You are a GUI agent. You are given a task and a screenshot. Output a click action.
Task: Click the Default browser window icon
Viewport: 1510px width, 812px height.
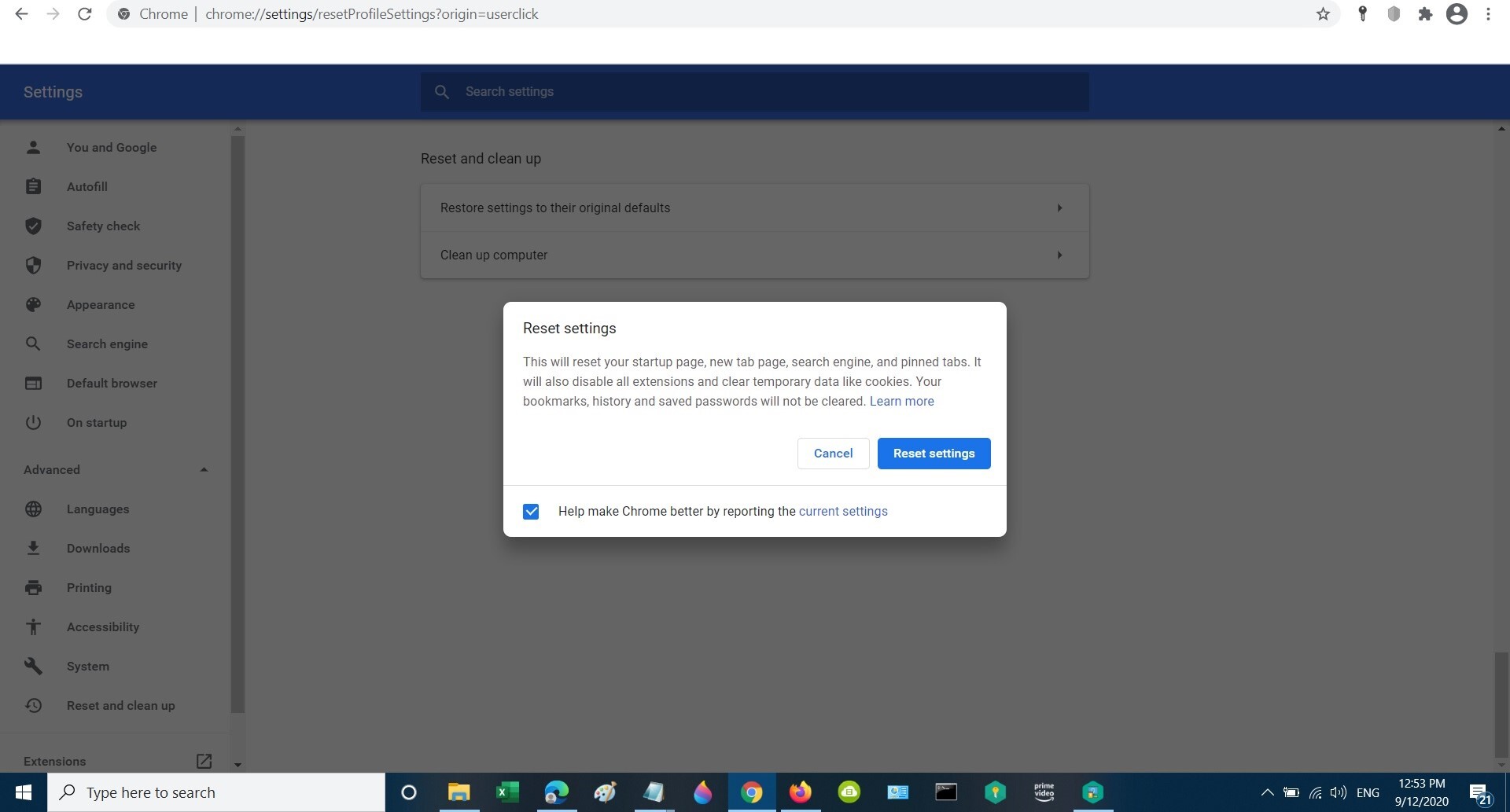(33, 383)
